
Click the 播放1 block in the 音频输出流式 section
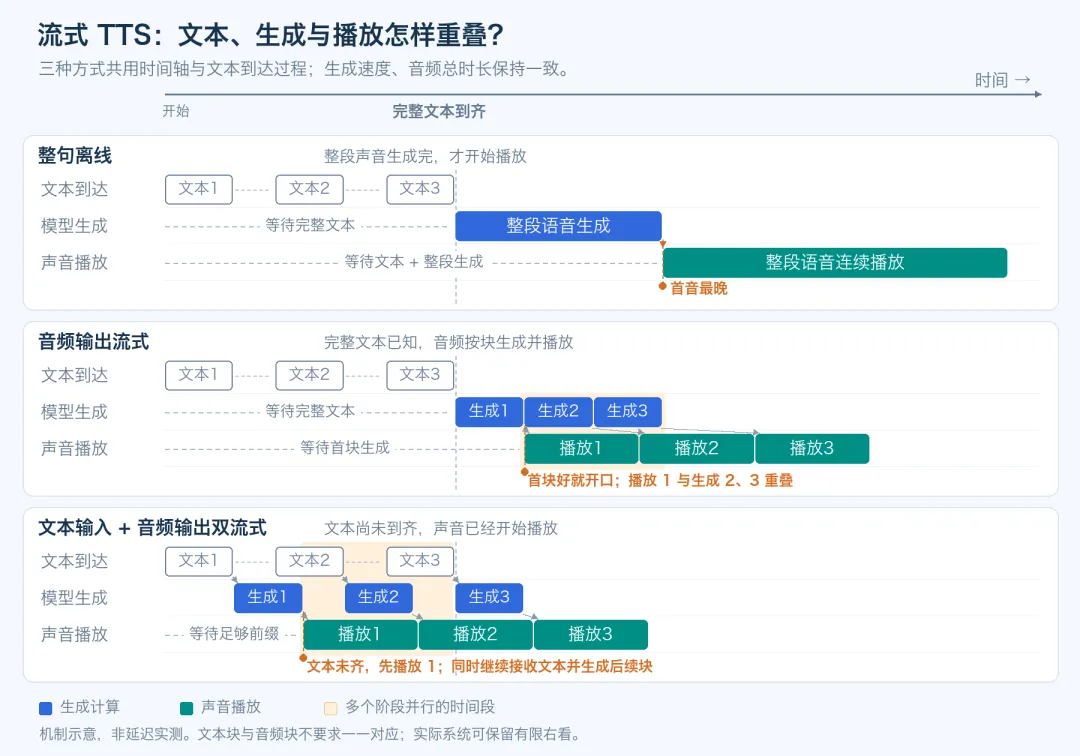coord(581,448)
